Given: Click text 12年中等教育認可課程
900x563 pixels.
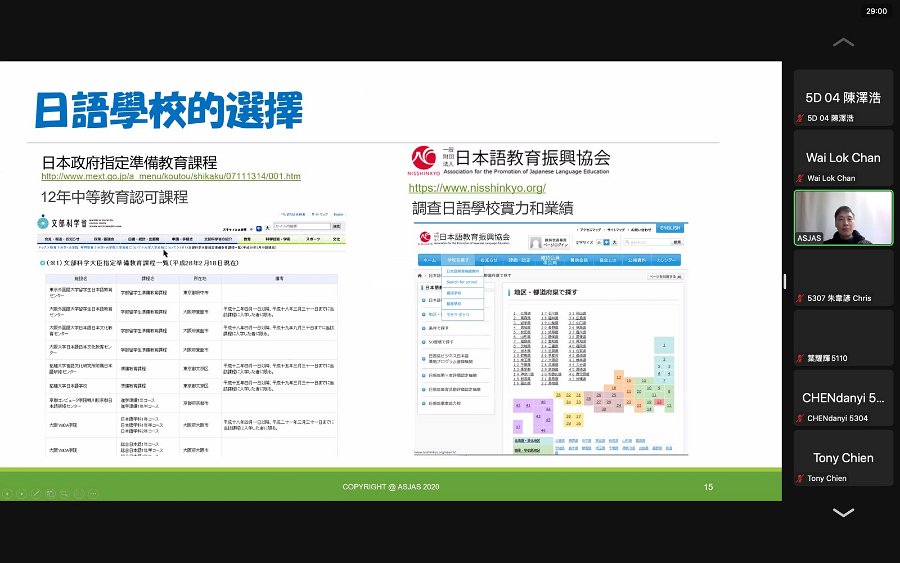Looking at the screenshot, I should tap(114, 197).
